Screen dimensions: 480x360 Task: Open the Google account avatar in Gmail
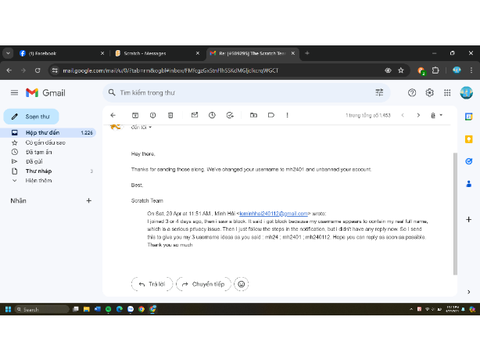[466, 93]
